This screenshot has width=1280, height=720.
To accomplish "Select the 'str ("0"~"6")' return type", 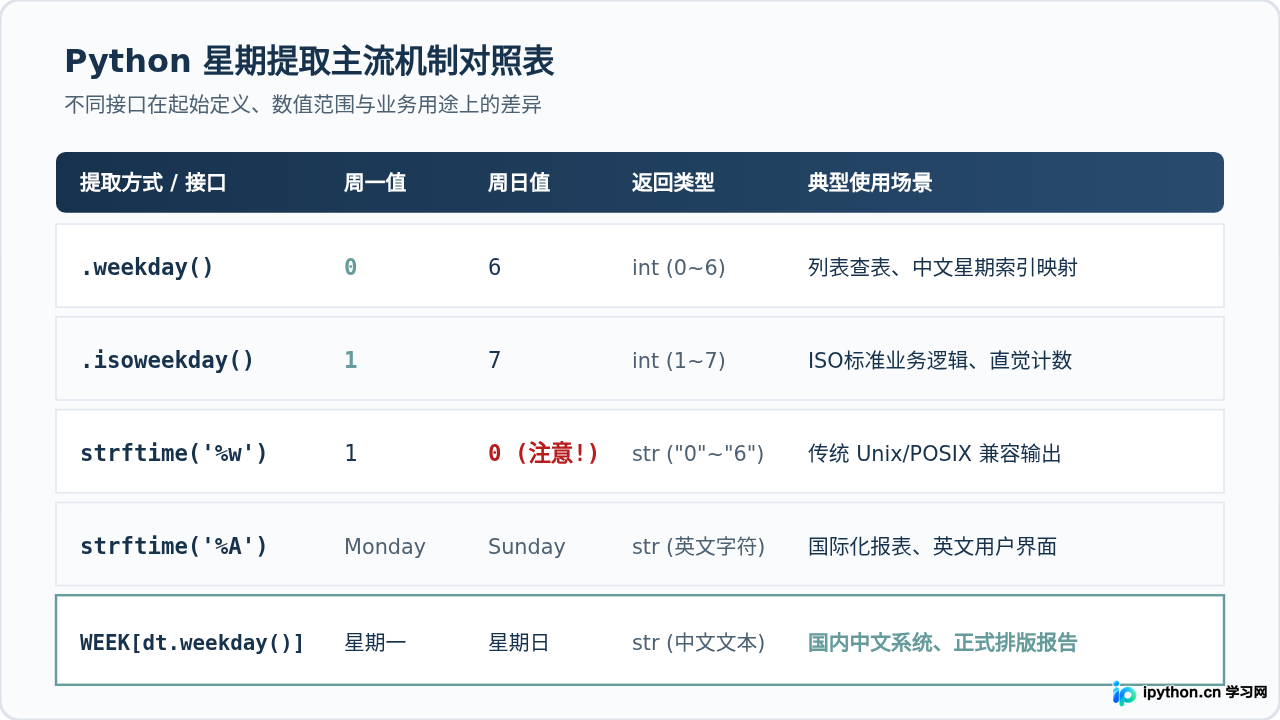I will [698, 454].
